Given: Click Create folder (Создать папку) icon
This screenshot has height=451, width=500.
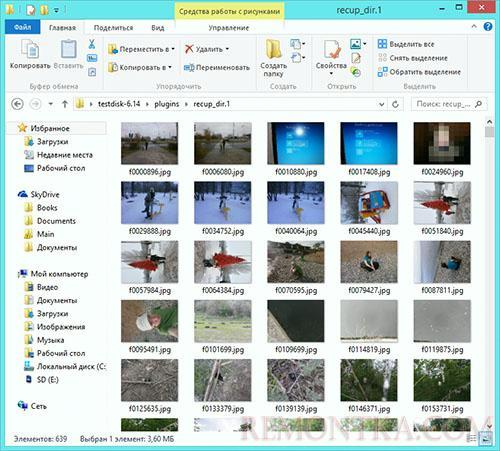Looking at the screenshot, I should (x=273, y=57).
